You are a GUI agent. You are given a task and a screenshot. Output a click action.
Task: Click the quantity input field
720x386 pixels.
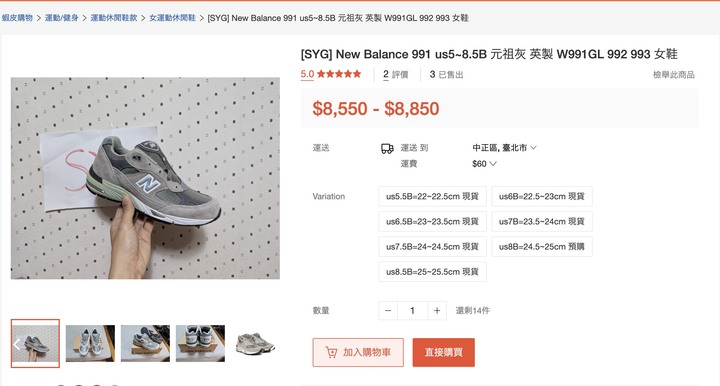click(x=412, y=311)
